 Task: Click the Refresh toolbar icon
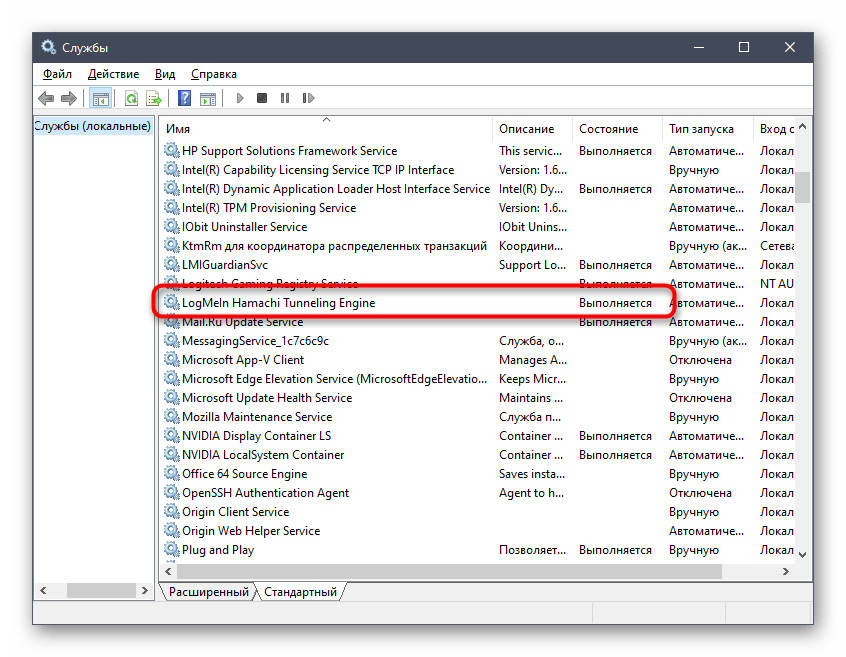(x=132, y=98)
